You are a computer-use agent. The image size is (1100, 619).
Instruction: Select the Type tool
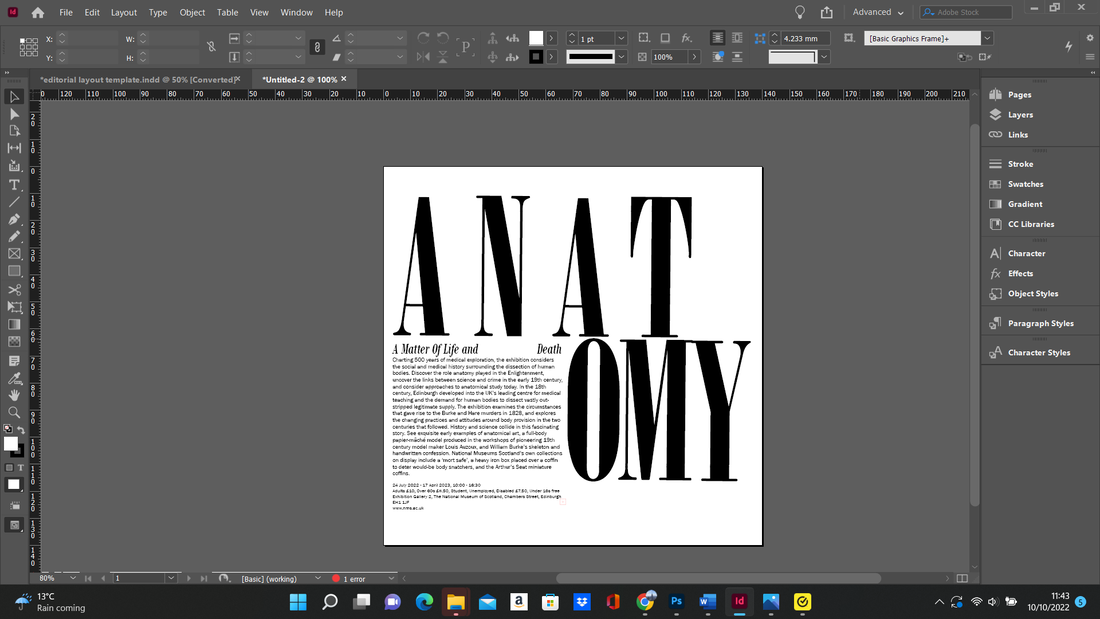pyautogui.click(x=14, y=185)
